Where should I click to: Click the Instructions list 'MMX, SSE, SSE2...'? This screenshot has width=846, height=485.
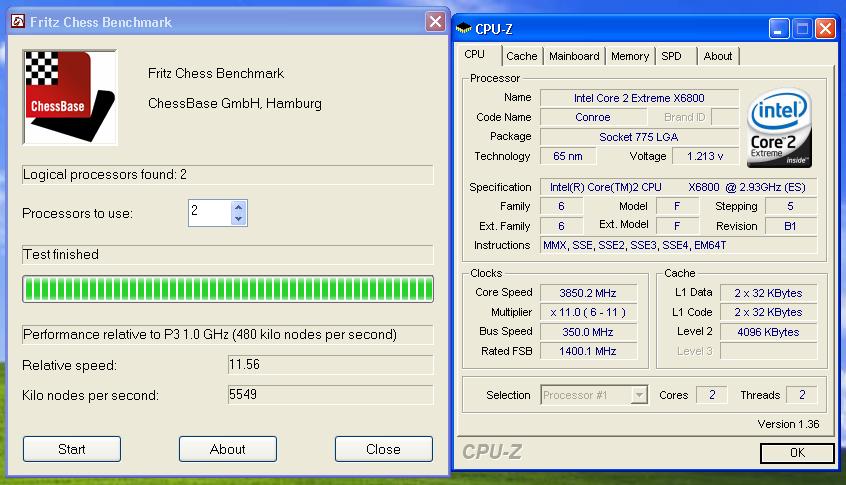(678, 245)
